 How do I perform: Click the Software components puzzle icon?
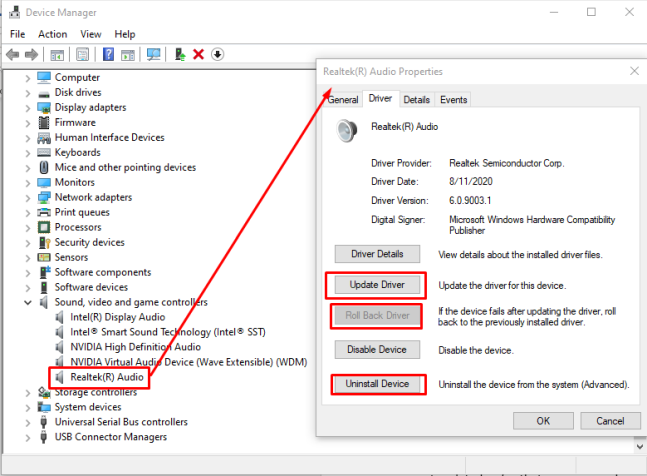44,272
